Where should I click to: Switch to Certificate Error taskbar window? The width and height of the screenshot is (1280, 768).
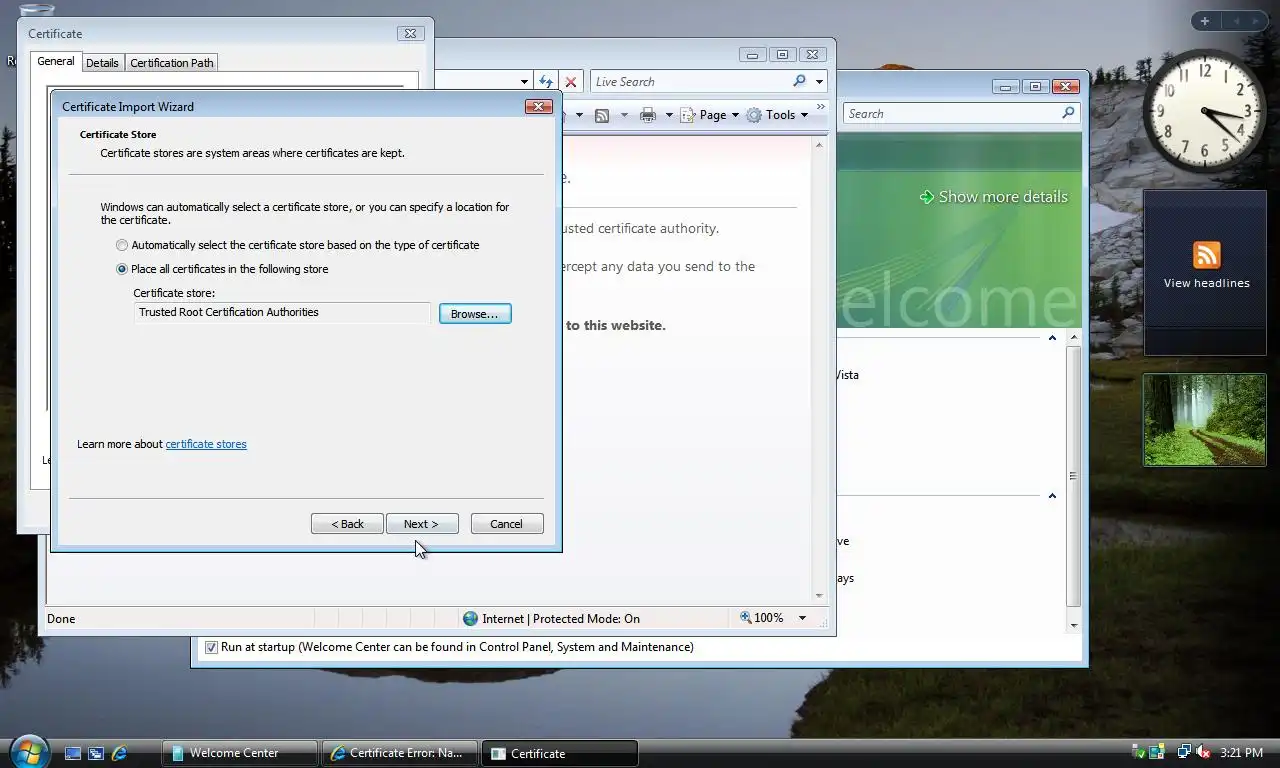click(x=400, y=753)
